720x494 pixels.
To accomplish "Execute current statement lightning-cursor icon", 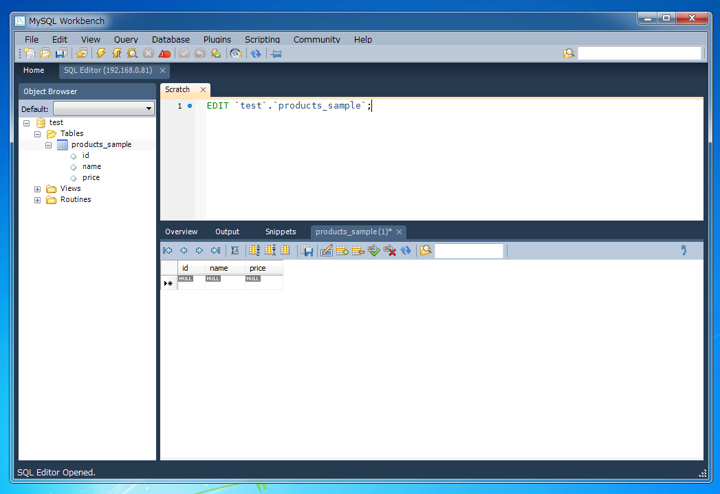I will coord(117,53).
